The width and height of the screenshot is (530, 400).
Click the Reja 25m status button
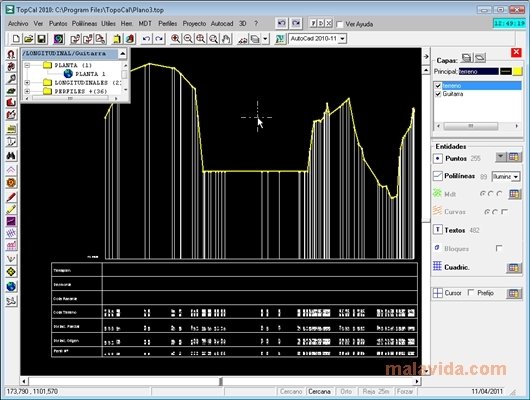pyautogui.click(x=376, y=392)
